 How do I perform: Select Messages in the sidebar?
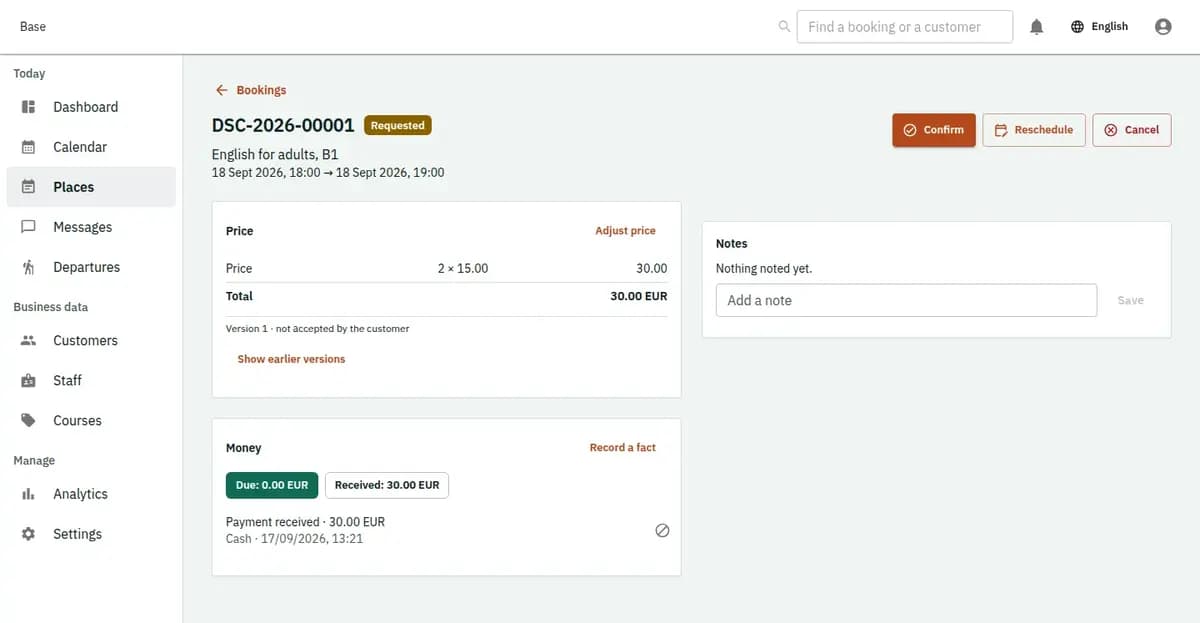point(91,227)
